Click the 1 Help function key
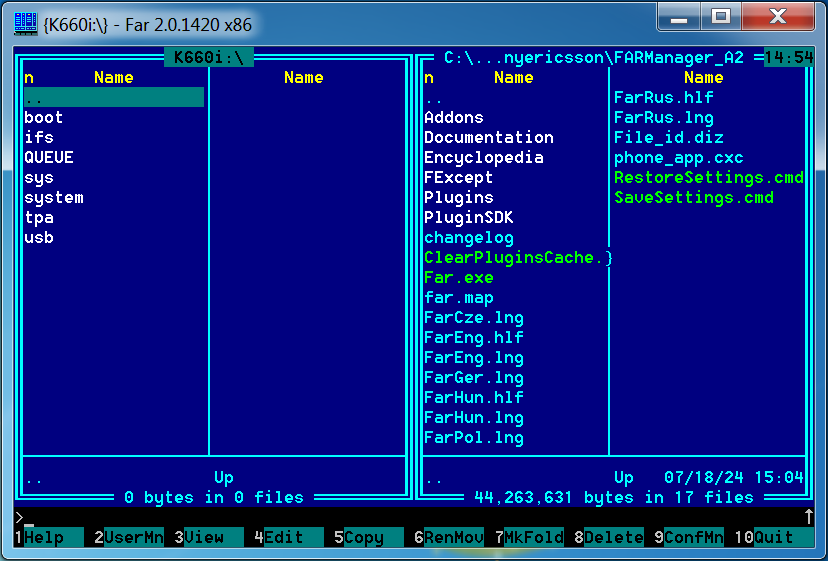The height and width of the screenshot is (561, 828). click(x=49, y=537)
